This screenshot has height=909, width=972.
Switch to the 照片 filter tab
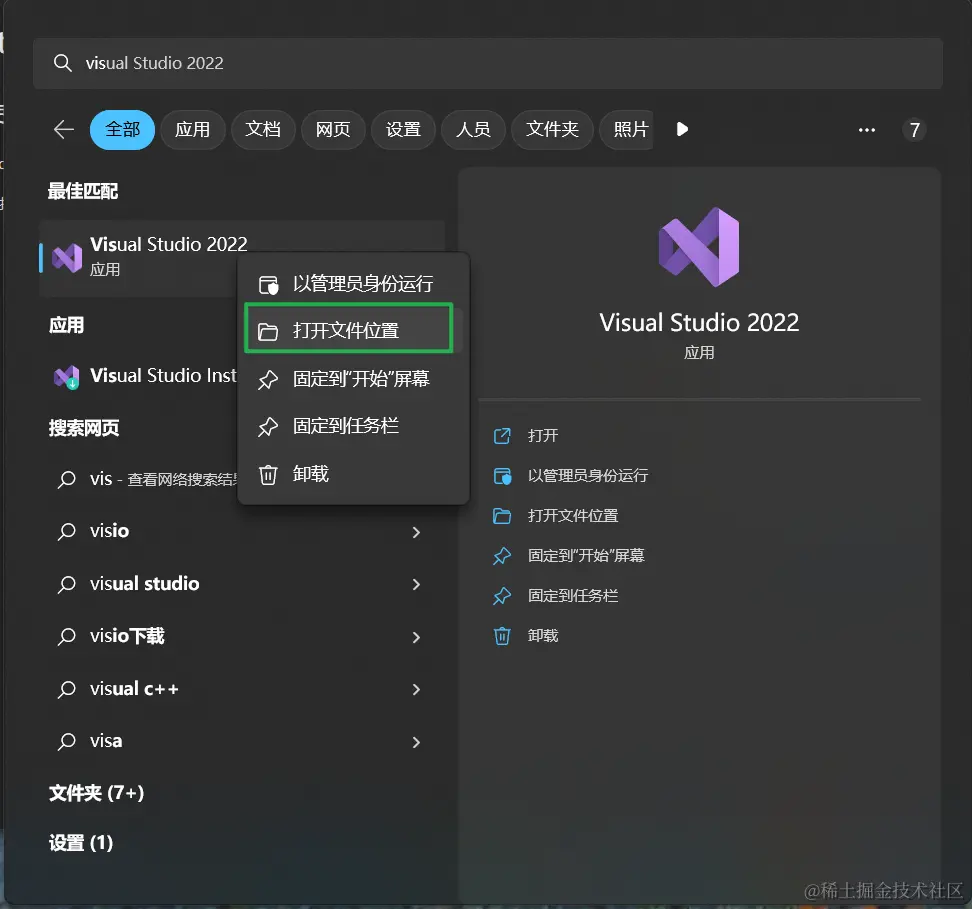coord(627,130)
